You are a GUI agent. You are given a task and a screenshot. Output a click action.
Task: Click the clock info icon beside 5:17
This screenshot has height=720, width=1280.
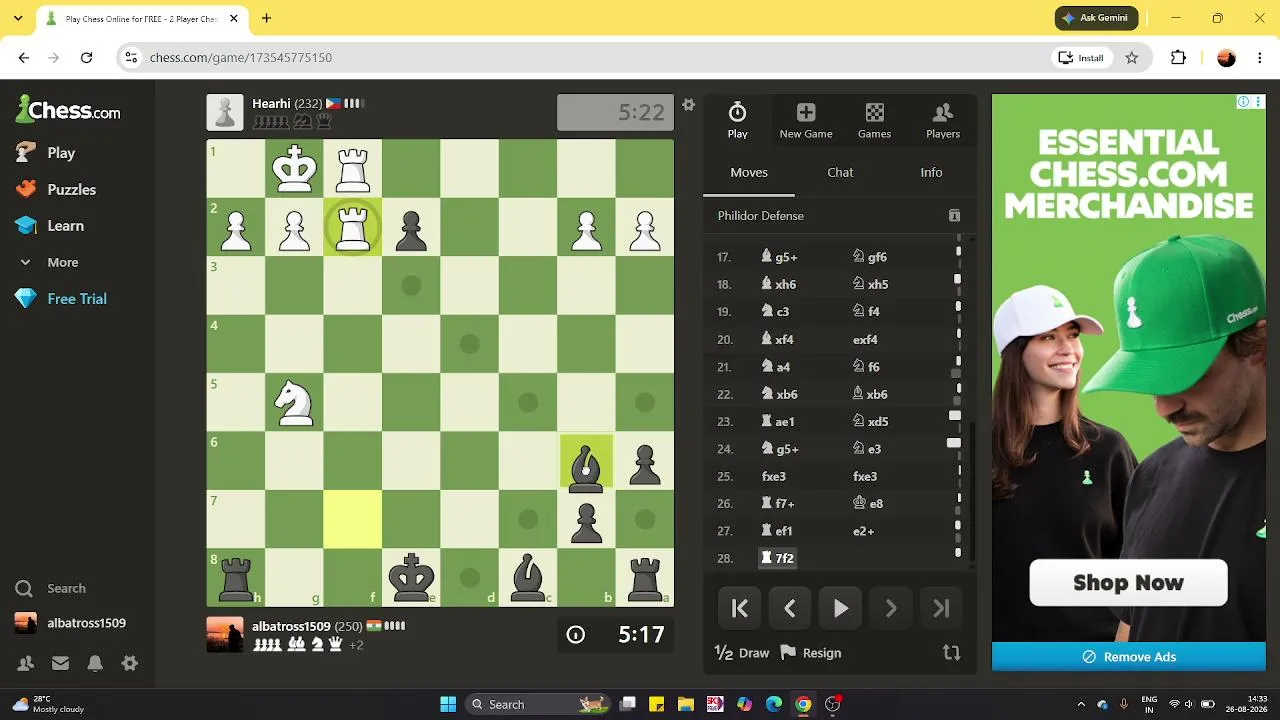(x=575, y=635)
